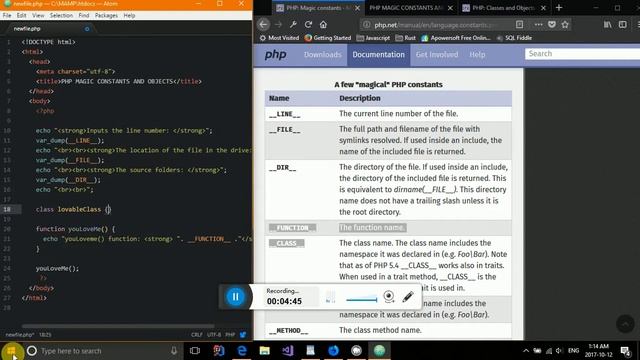Switch to PHP: Classes and Objects tab

(x=504, y=8)
